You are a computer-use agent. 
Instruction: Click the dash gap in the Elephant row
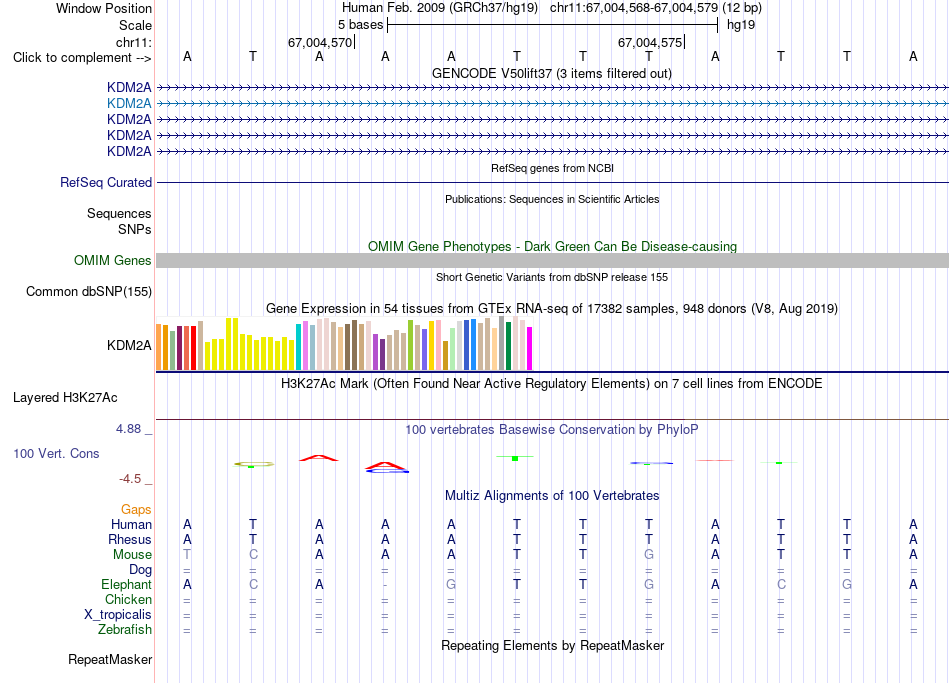(385, 585)
